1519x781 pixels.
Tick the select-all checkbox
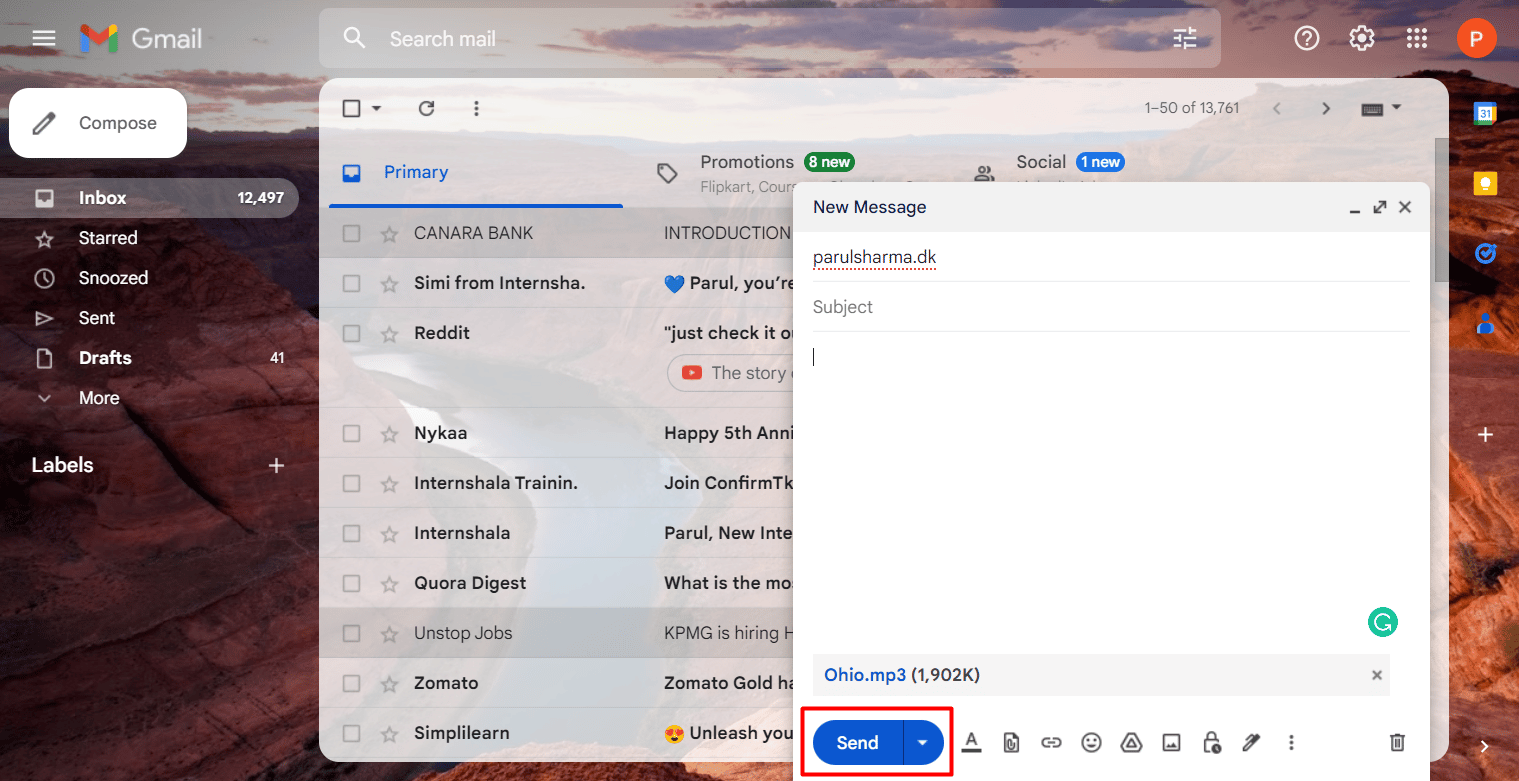(352, 108)
